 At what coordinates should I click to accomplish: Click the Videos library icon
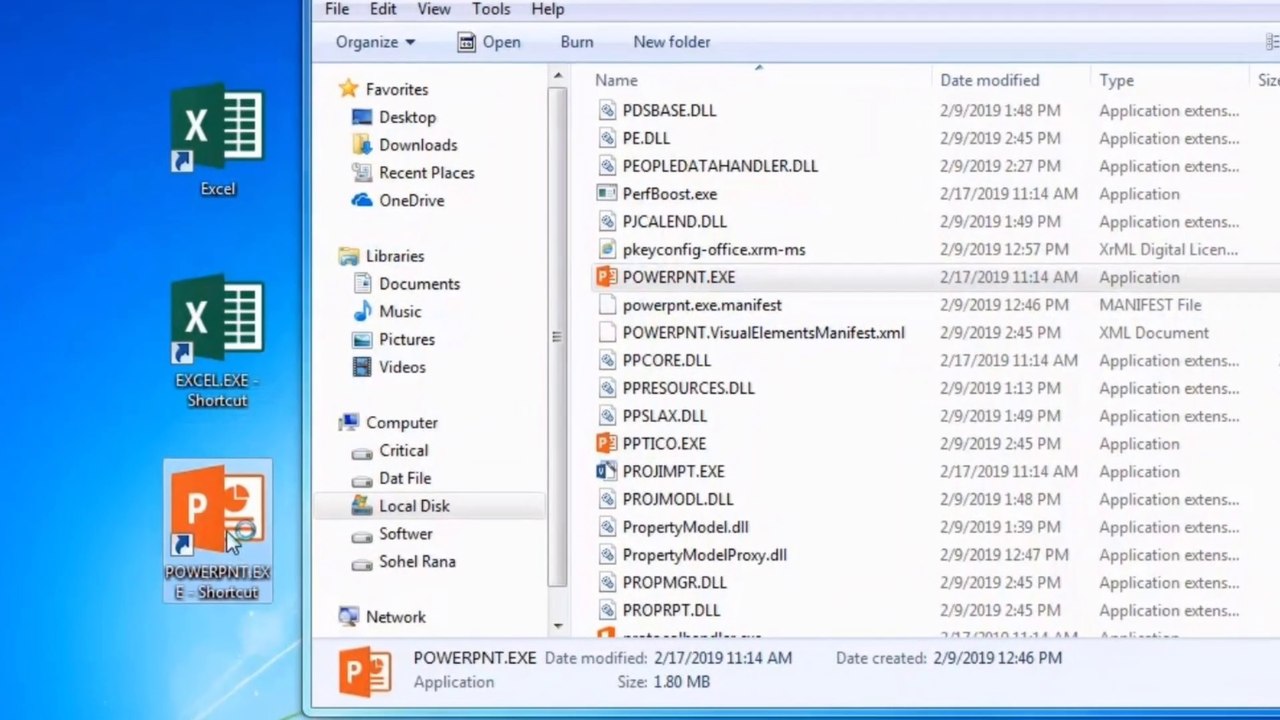[362, 367]
